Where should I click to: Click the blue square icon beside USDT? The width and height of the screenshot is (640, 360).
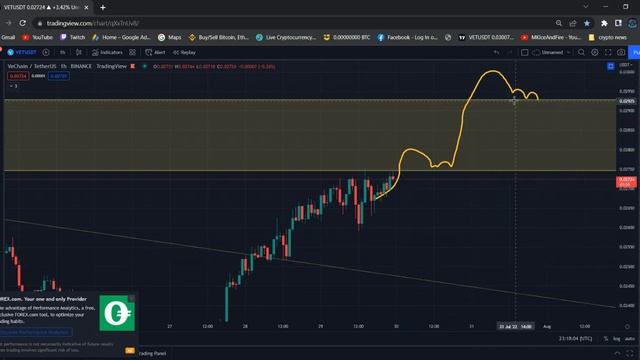[611, 66]
